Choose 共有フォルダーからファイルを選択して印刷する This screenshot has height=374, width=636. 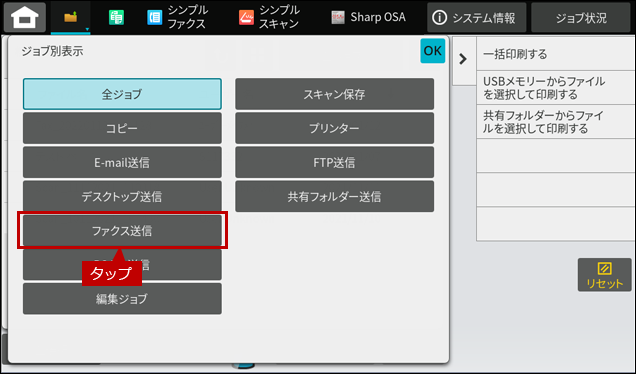pyautogui.click(x=556, y=122)
